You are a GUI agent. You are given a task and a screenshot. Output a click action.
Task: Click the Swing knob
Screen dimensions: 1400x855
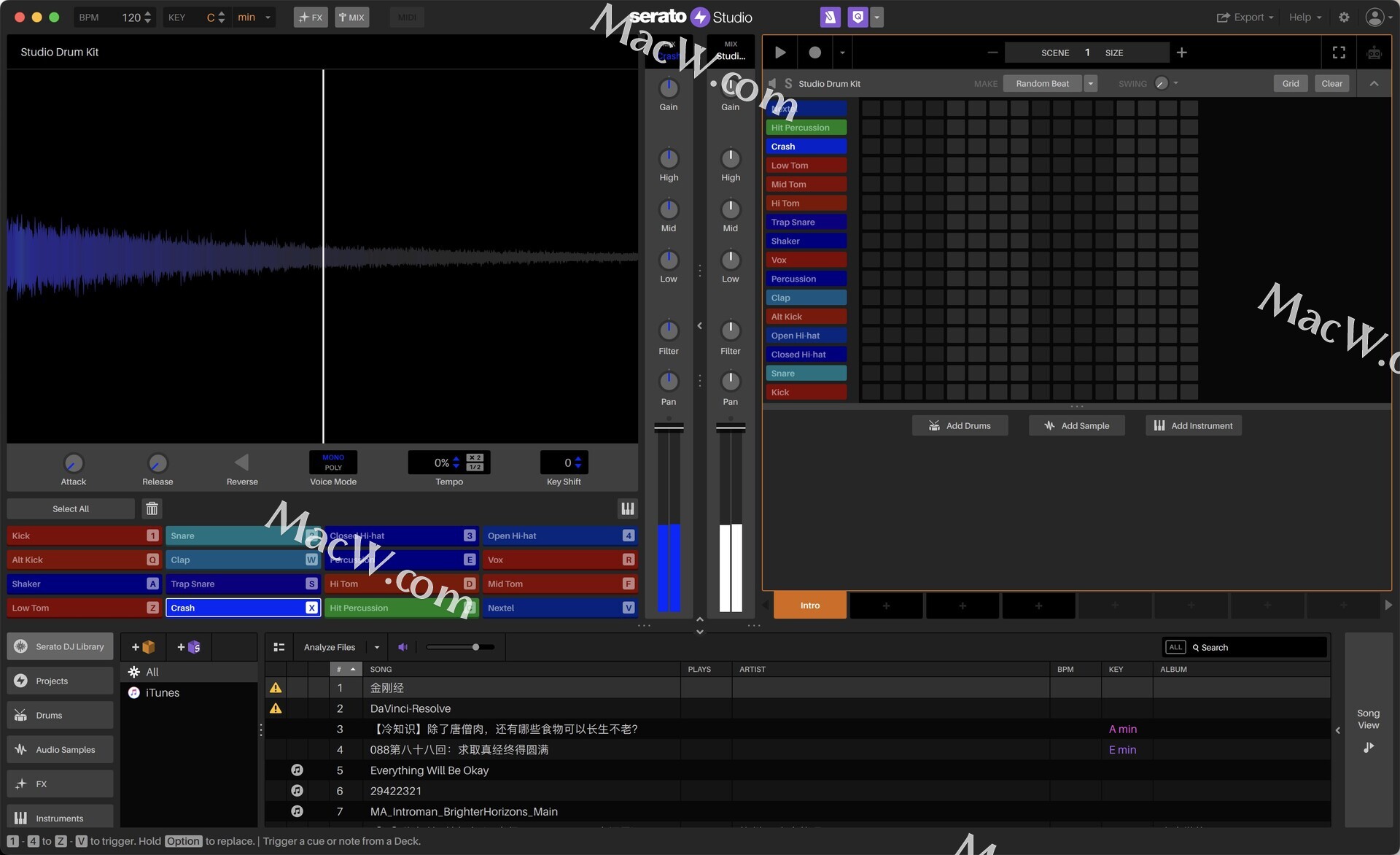(1162, 83)
